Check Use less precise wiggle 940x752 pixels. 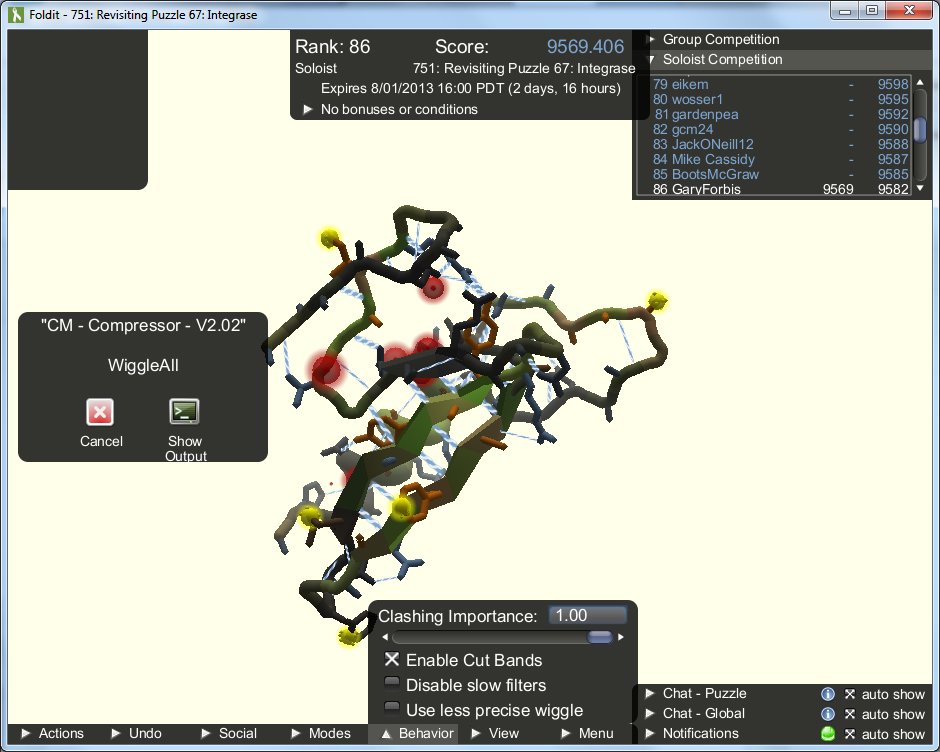pyautogui.click(x=393, y=710)
